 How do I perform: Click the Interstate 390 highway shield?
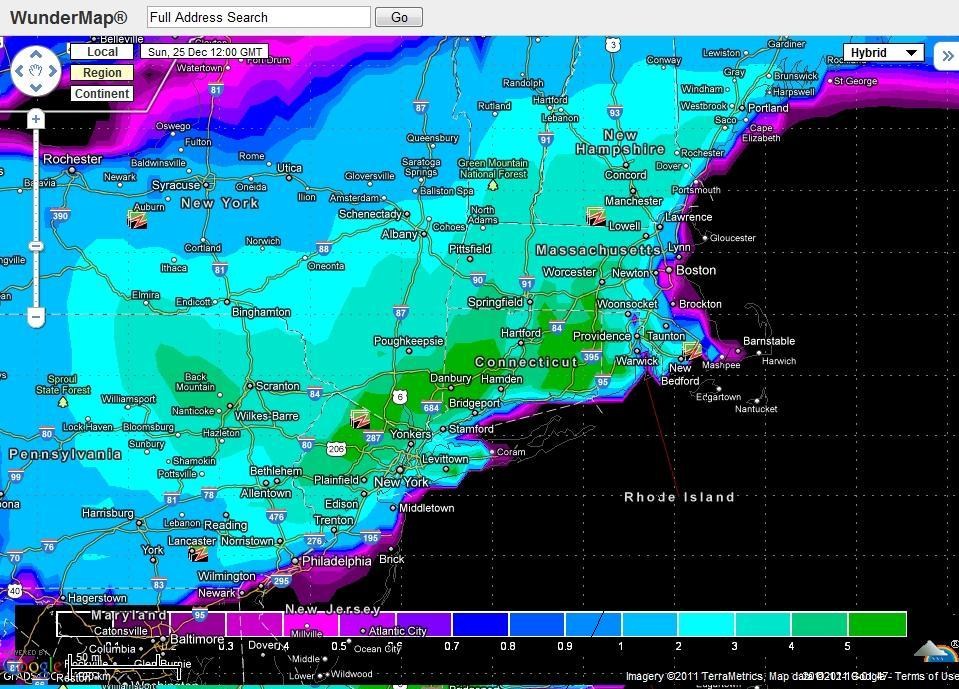click(60, 215)
